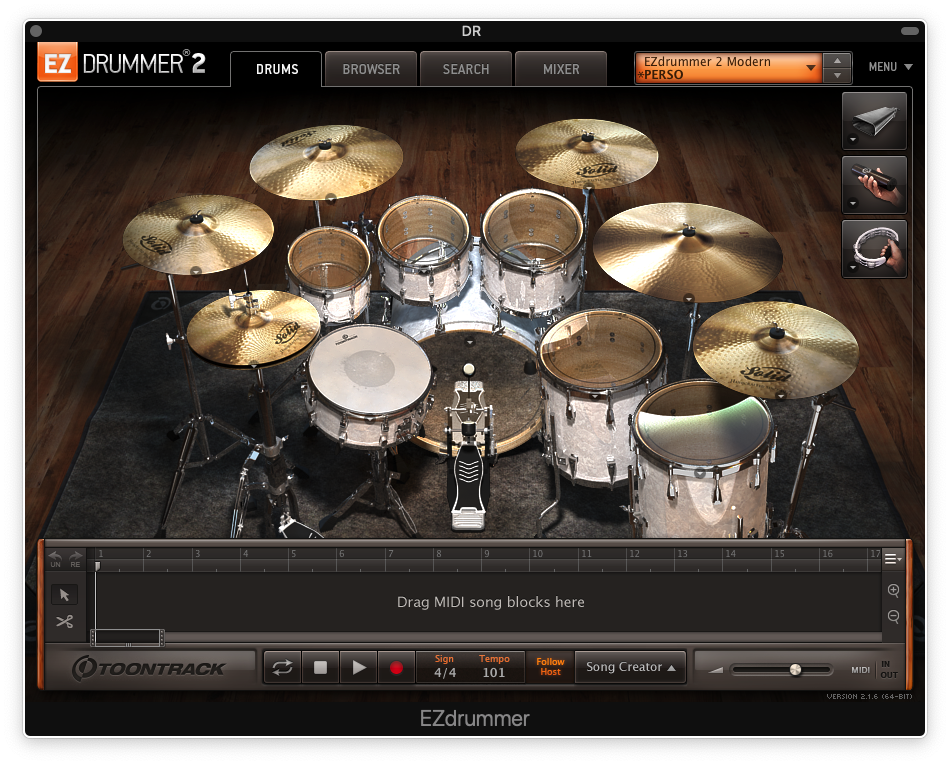
Task: Click bar 5 on the timeline ruler
Action: pyautogui.click(x=294, y=554)
